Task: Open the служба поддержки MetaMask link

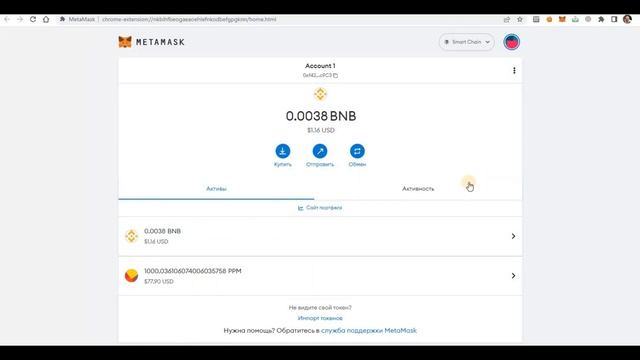Action: [x=369, y=331]
